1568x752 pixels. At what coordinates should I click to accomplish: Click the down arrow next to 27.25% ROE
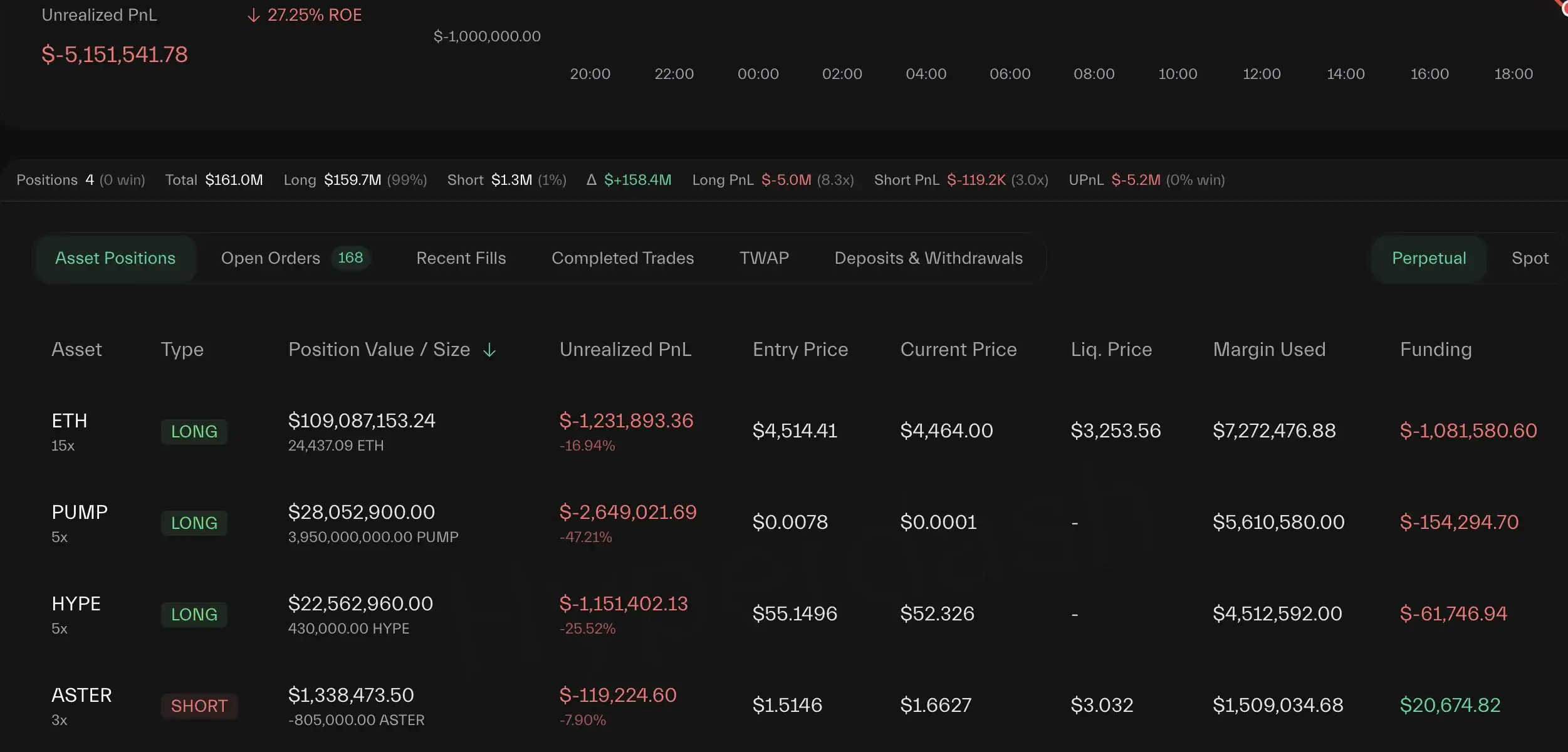(253, 16)
